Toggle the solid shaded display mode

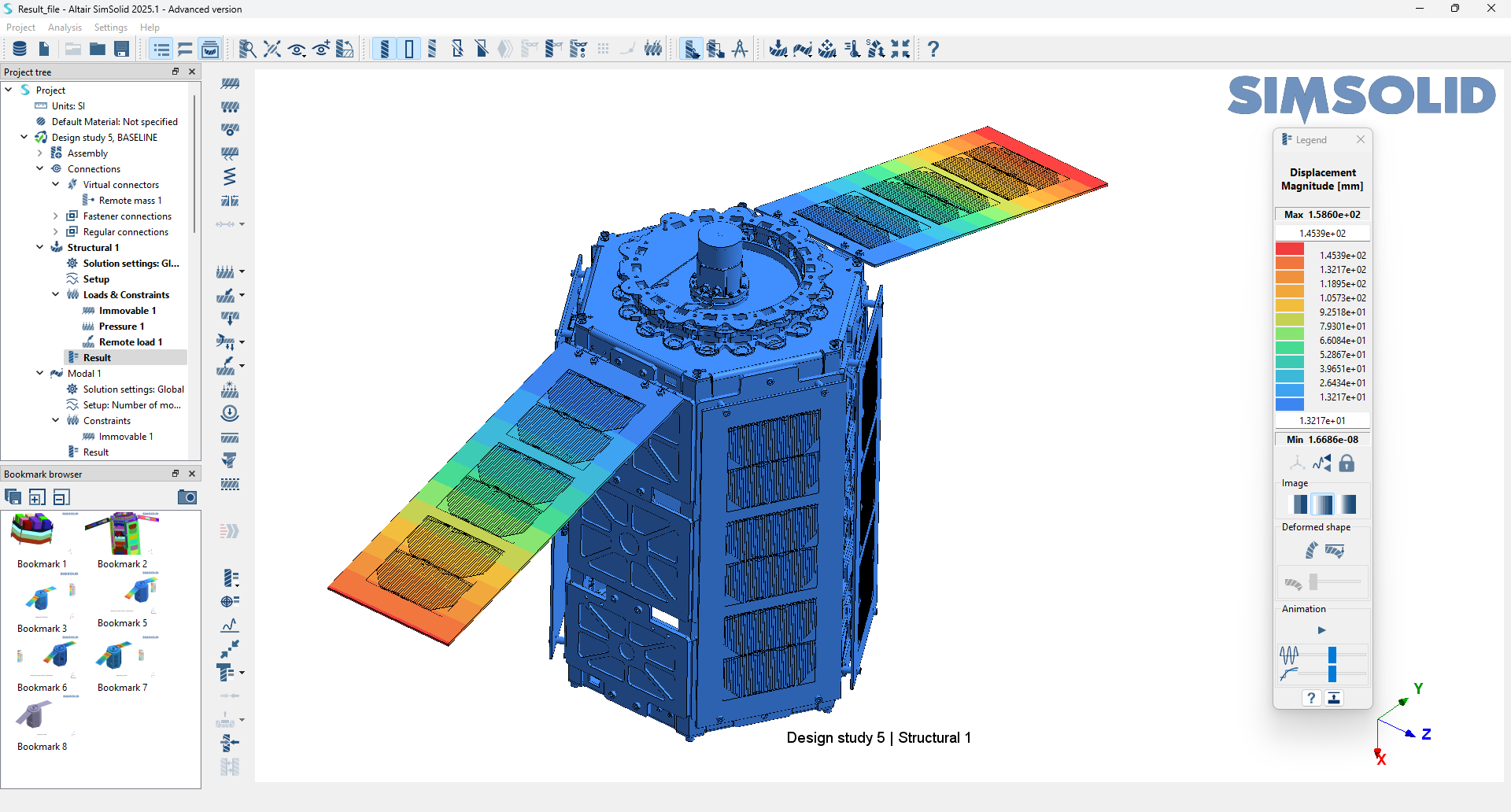click(385, 49)
